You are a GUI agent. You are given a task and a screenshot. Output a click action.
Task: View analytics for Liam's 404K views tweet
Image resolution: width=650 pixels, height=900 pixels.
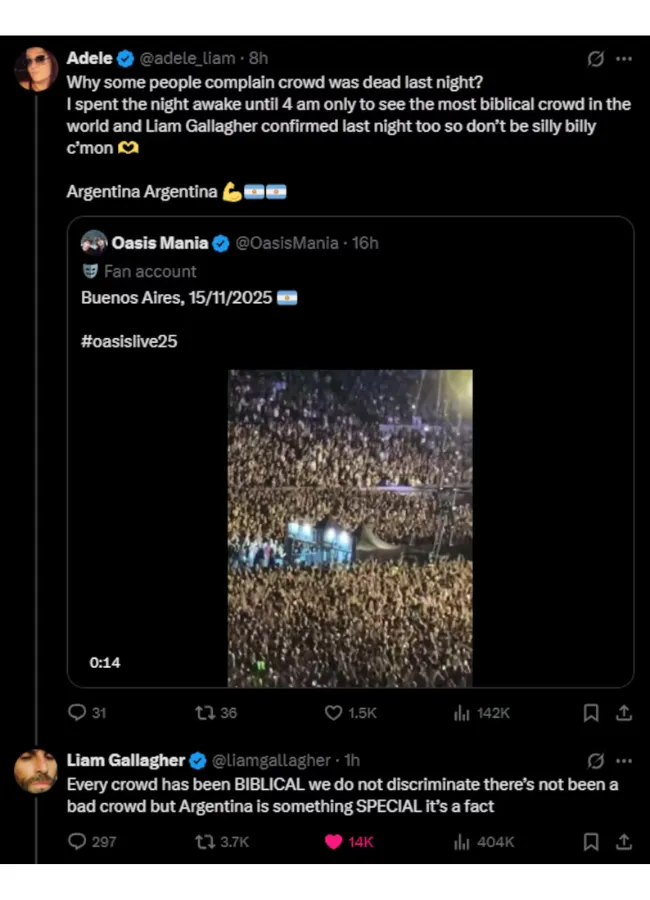pos(462,842)
